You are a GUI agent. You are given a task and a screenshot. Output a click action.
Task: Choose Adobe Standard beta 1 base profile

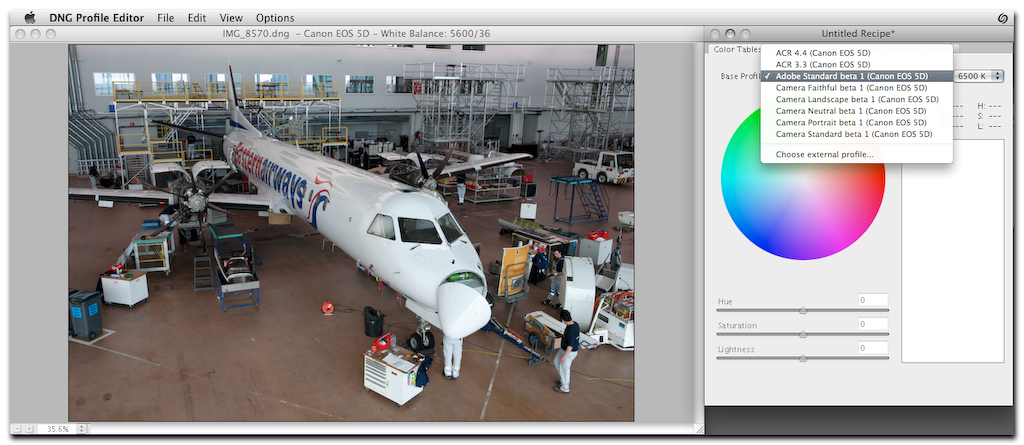856,76
